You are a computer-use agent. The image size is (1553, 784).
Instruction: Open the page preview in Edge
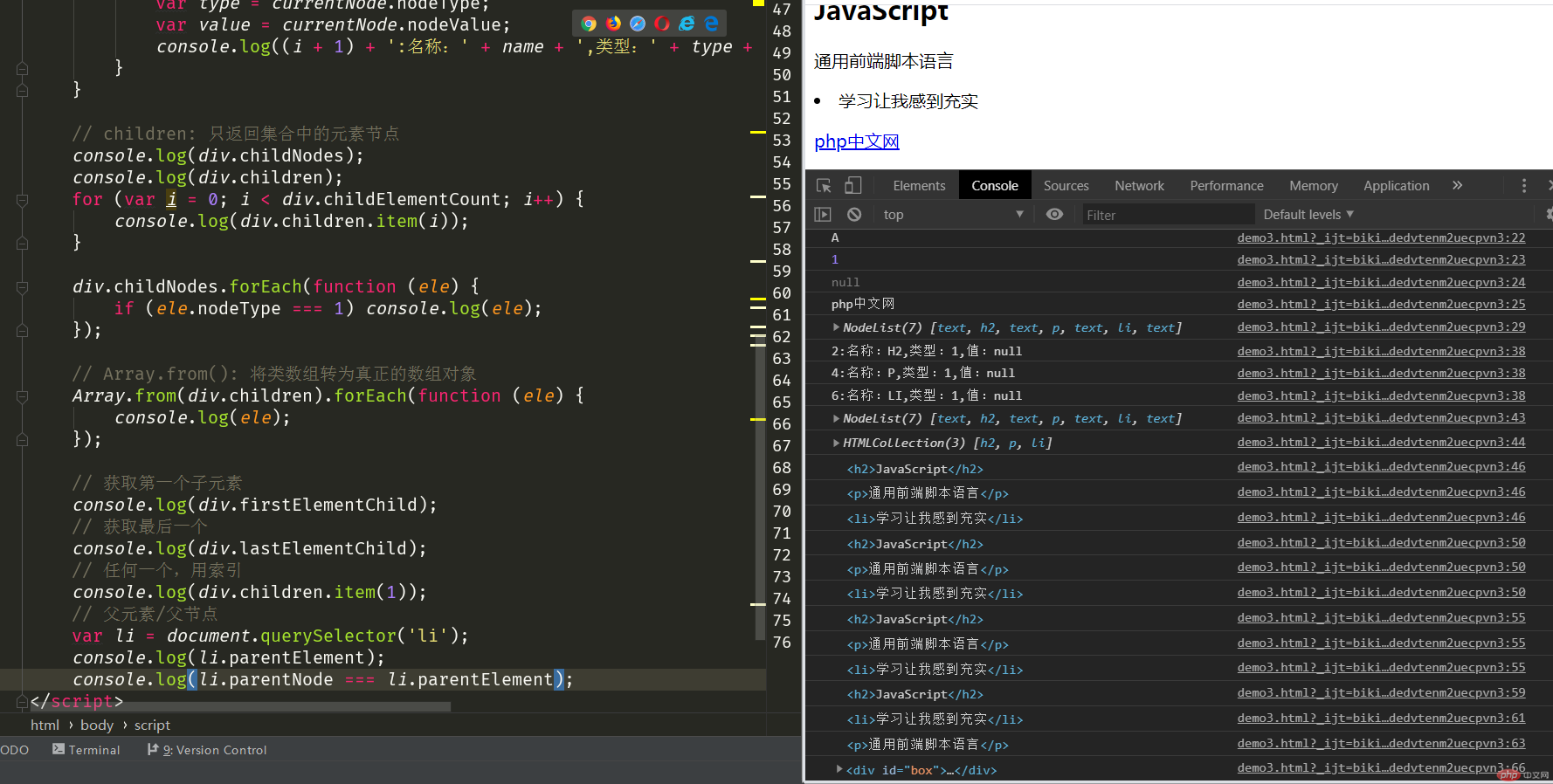tap(711, 24)
